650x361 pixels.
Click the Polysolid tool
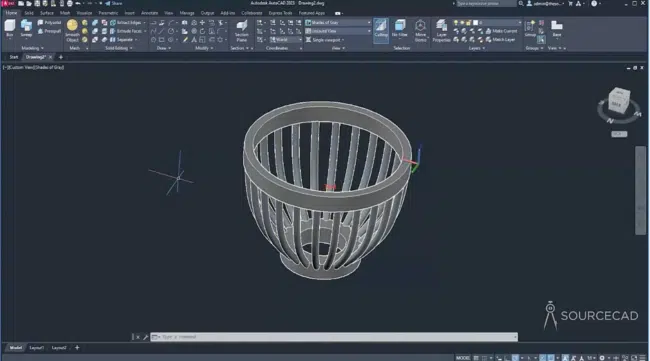[49, 23]
